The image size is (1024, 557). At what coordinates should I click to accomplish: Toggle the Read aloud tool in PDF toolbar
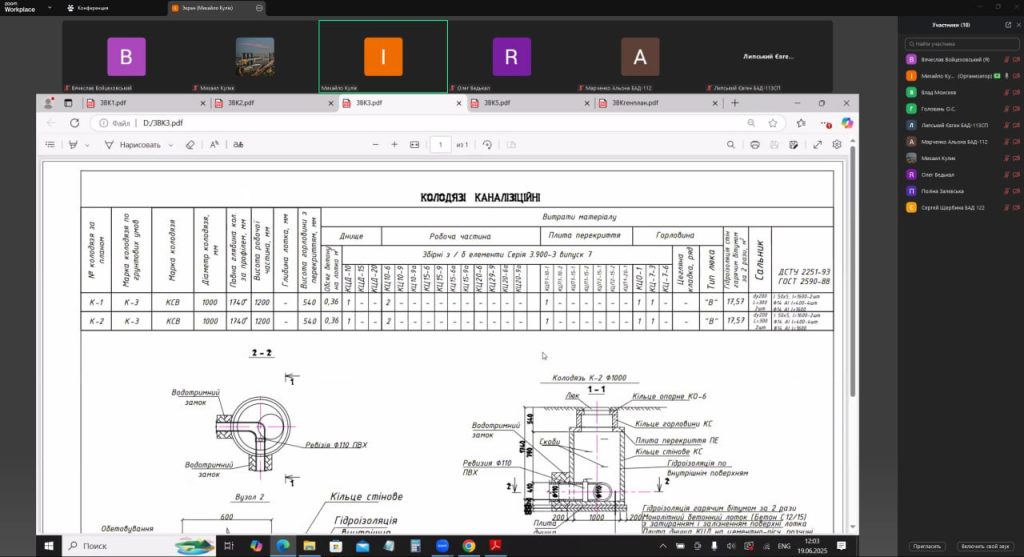pos(214,145)
